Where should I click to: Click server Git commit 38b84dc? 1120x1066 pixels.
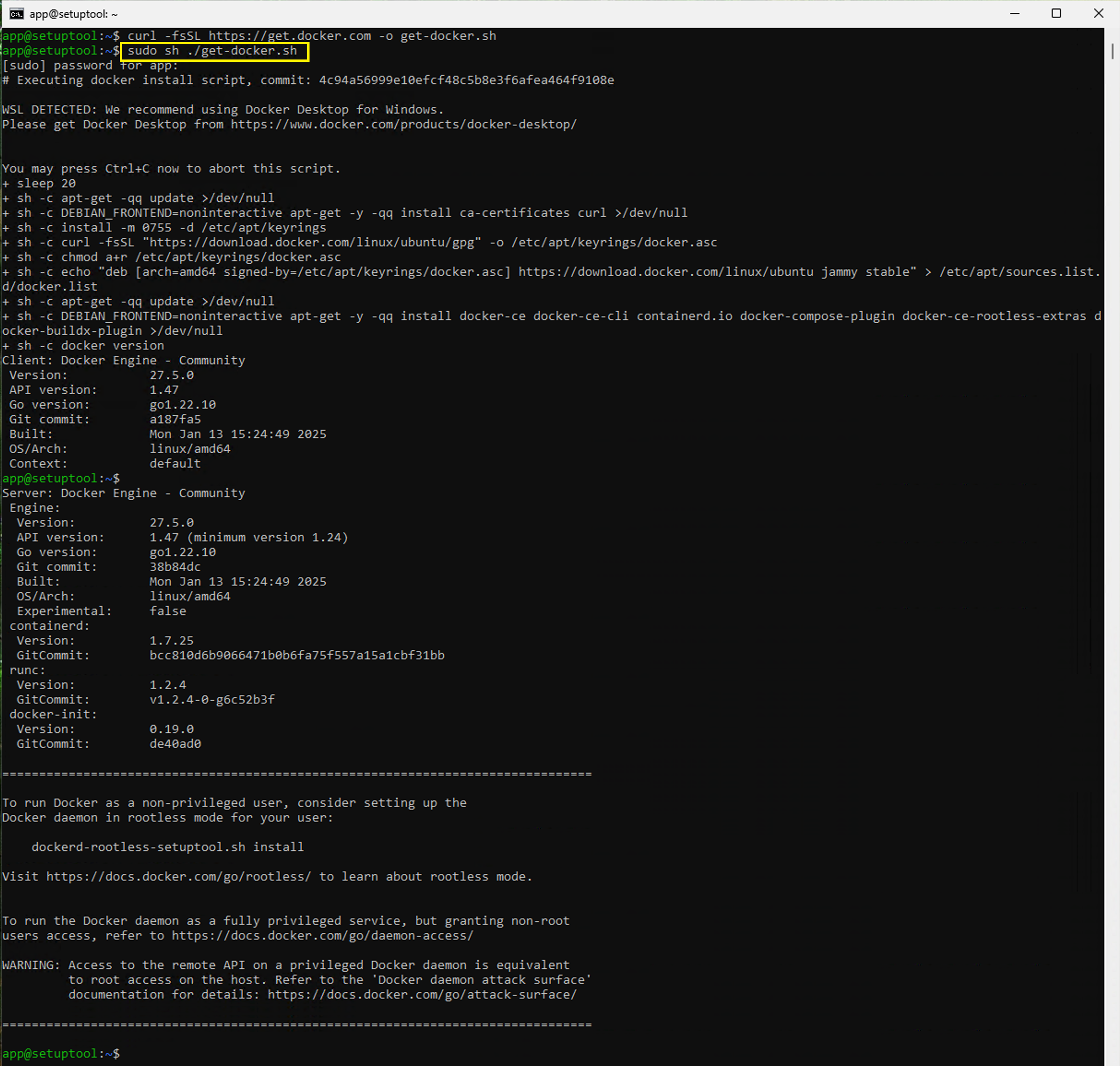click(175, 567)
